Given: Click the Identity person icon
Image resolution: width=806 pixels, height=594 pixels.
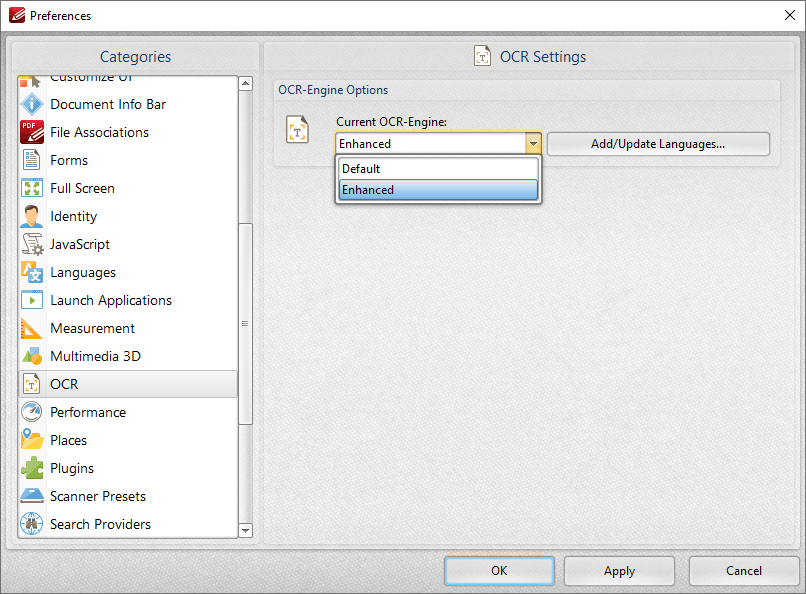Looking at the screenshot, I should point(32,216).
